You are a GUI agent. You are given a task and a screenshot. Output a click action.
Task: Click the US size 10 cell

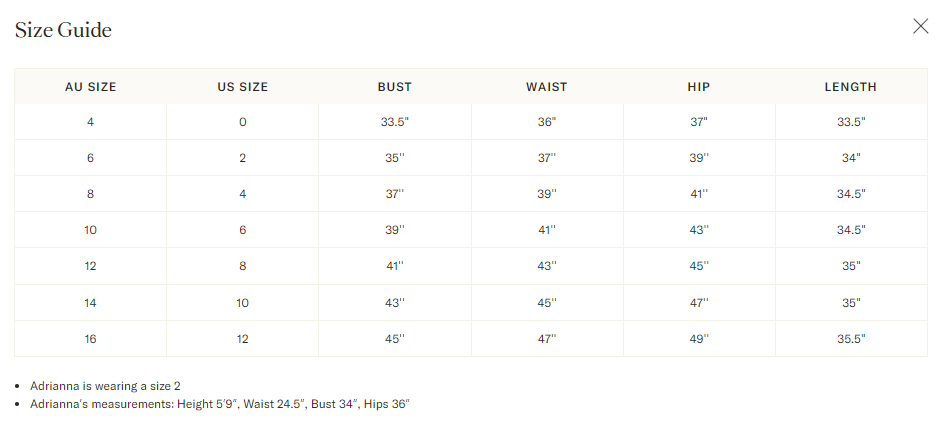click(243, 302)
